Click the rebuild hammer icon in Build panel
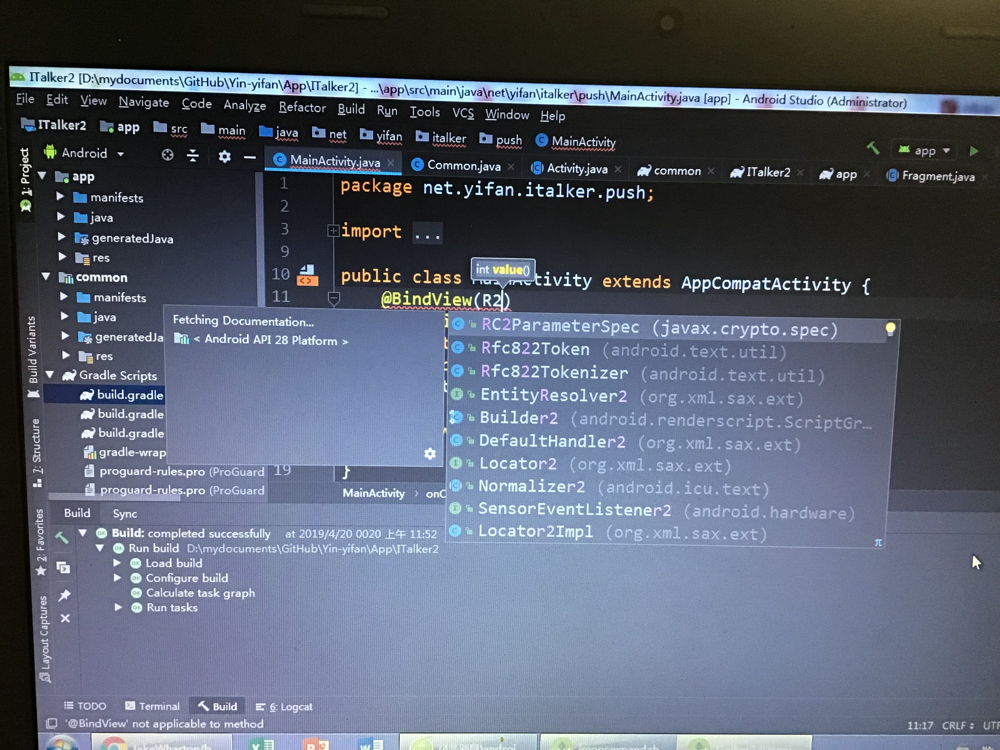The width and height of the screenshot is (1000, 750). pos(61,538)
